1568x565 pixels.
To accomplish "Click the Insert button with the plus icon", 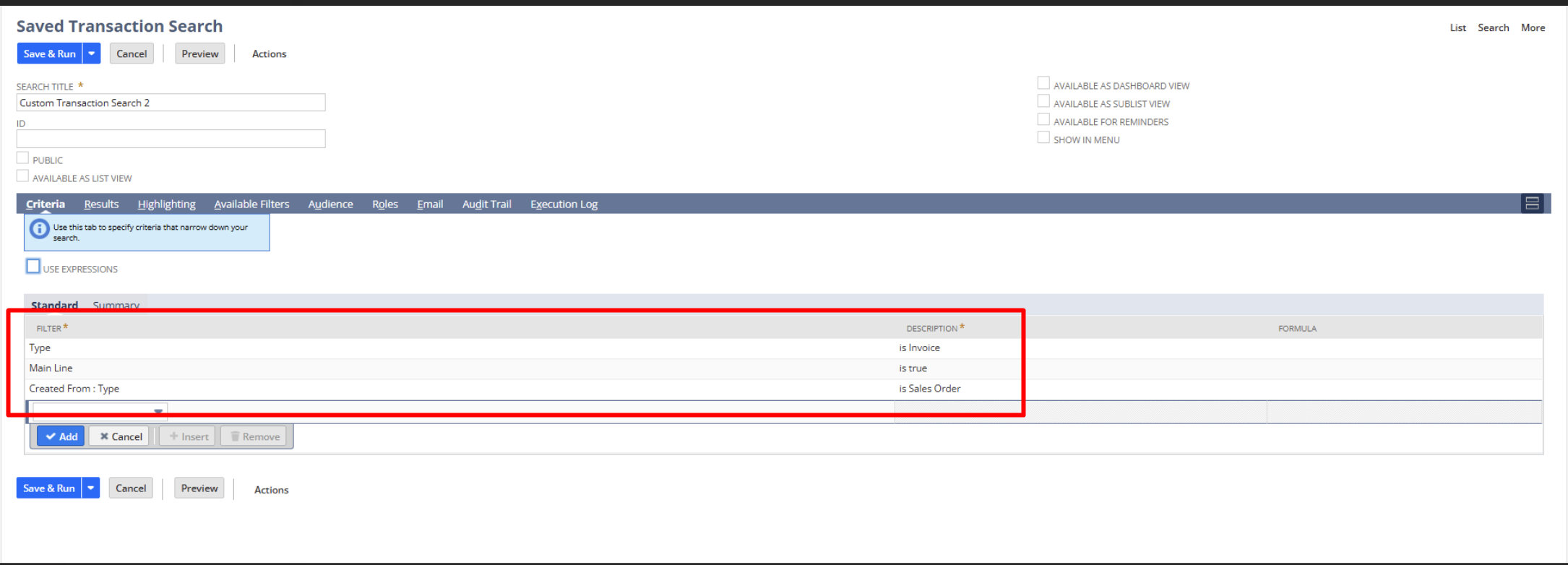I will tap(188, 436).
